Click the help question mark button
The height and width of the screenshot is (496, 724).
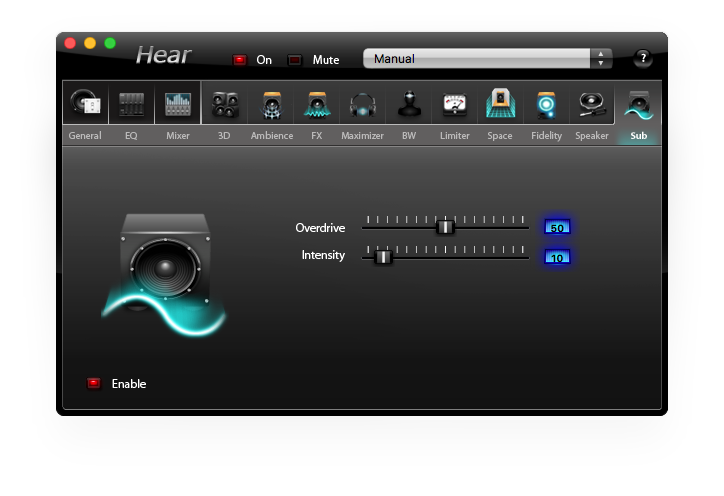(x=643, y=58)
